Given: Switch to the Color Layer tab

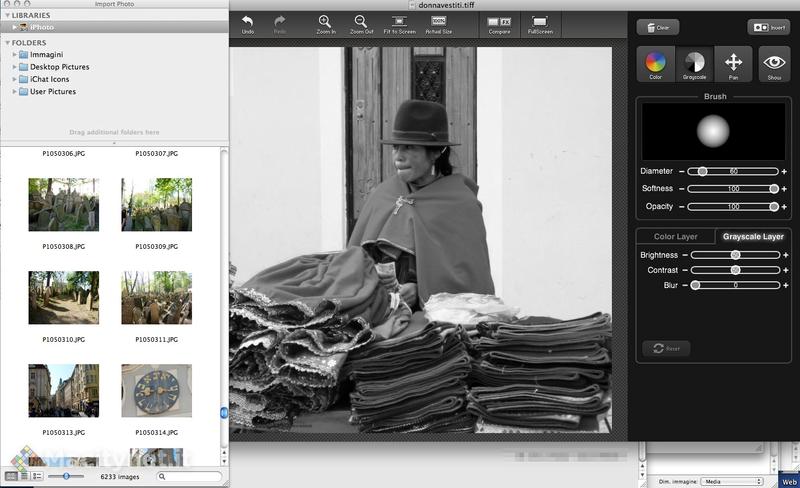Looking at the screenshot, I should click(x=675, y=237).
